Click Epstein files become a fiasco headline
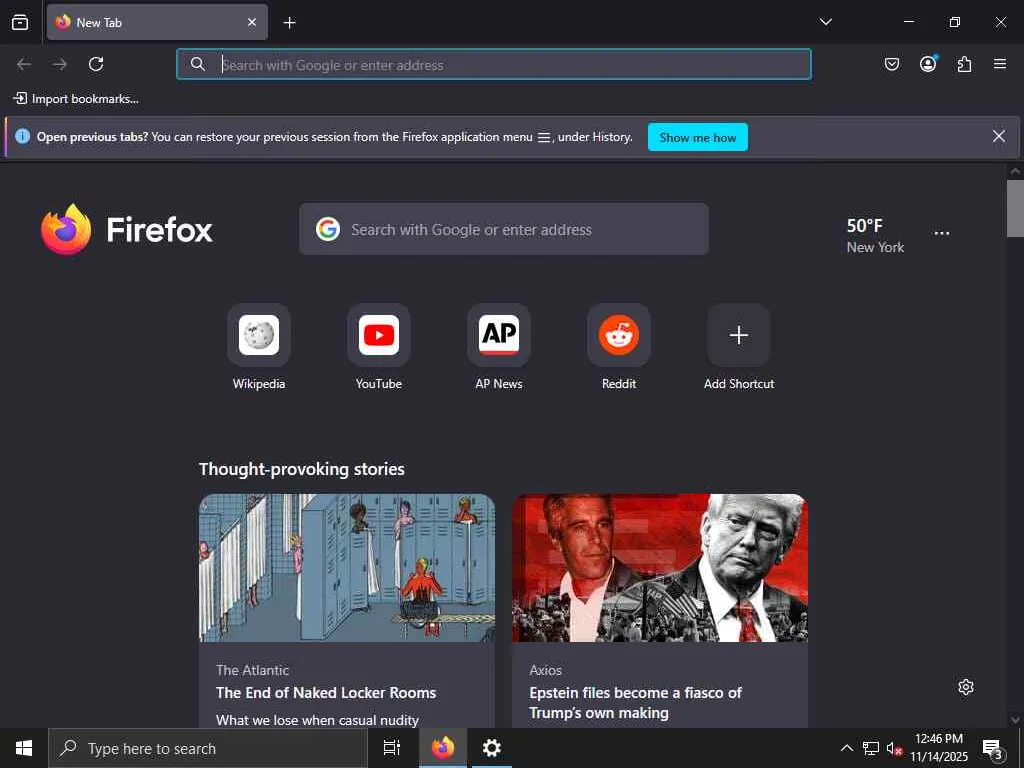Viewport: 1024px width, 768px height. point(635,703)
